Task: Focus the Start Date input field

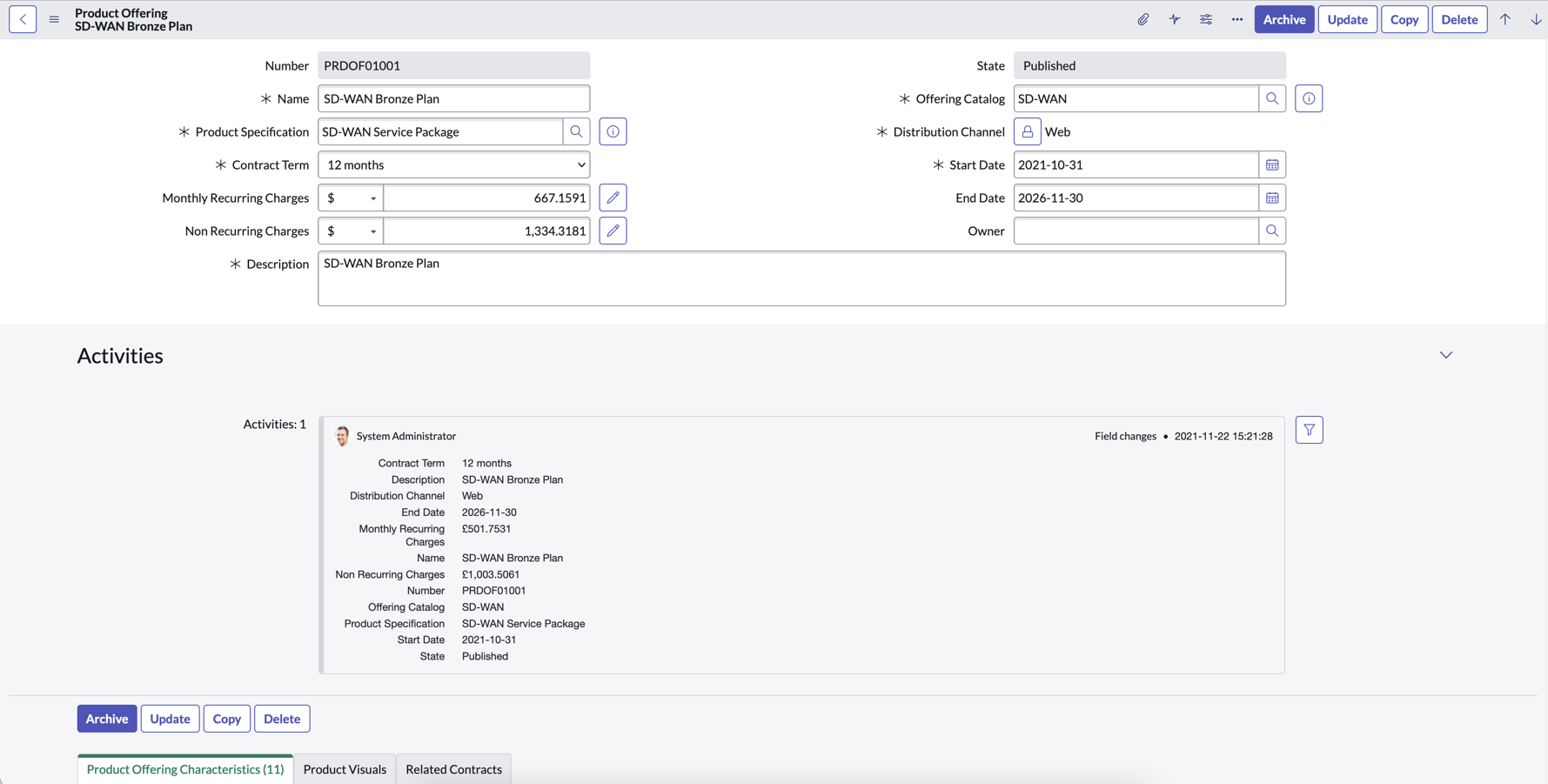Action: pyautogui.click(x=1136, y=164)
